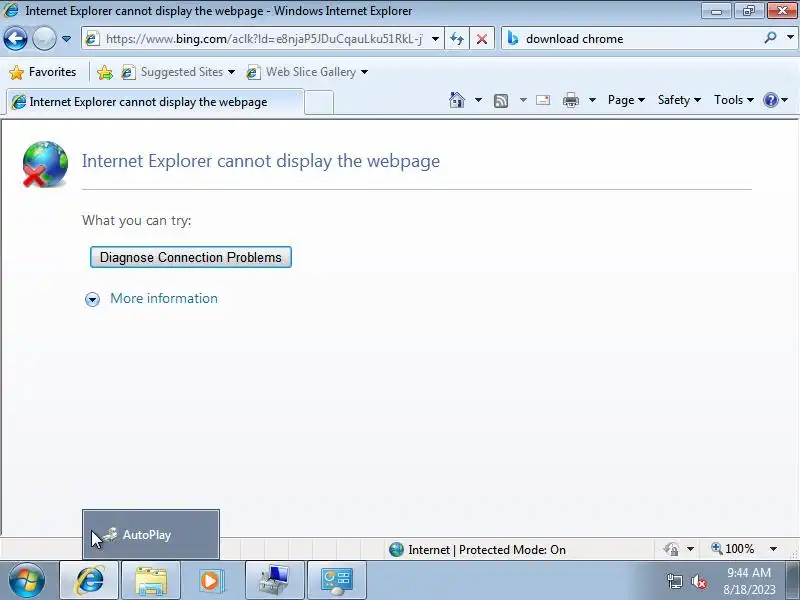Image resolution: width=800 pixels, height=600 pixels.
Task: Click Diagnose Connection Problems button
Action: tap(191, 257)
